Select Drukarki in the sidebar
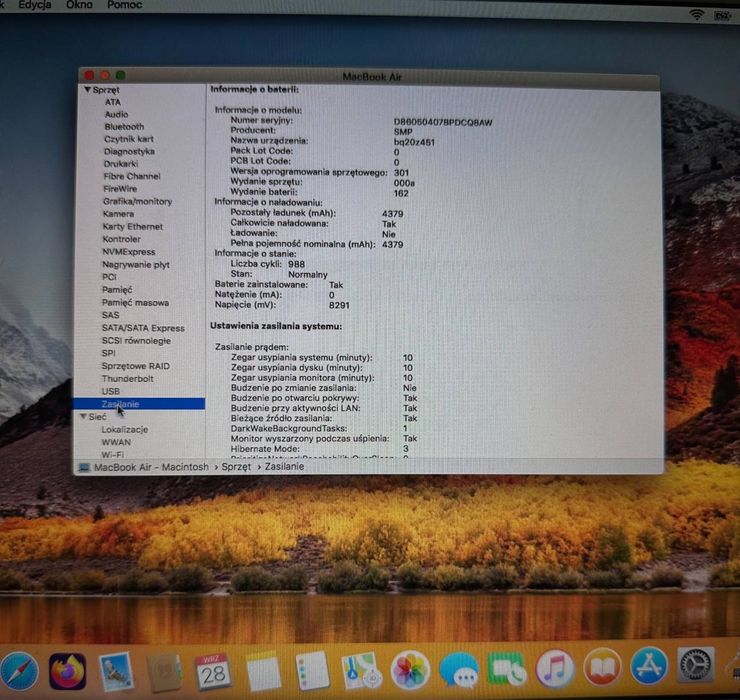This screenshot has height=700, width=740. point(121,164)
